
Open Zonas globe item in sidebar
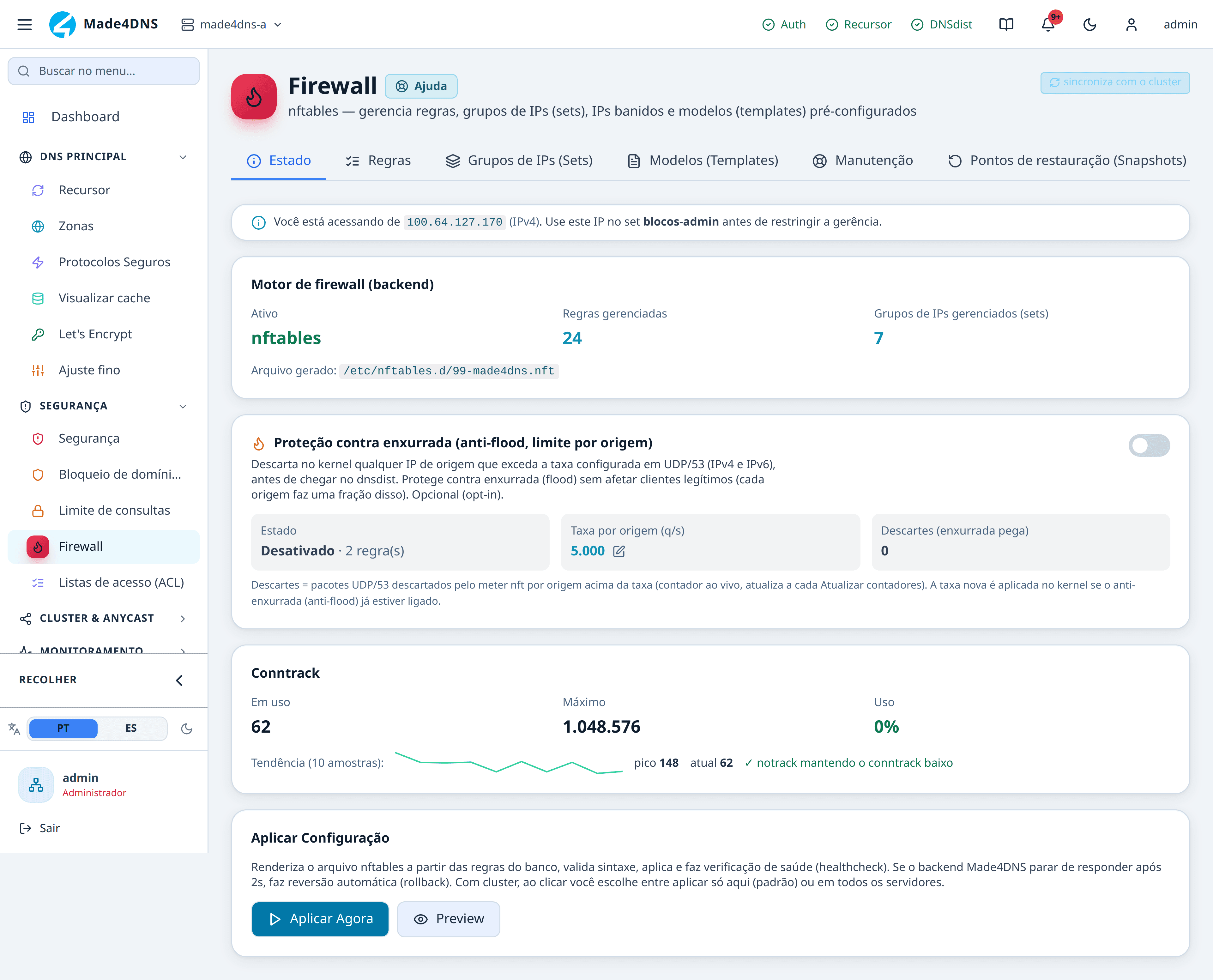[x=104, y=227]
